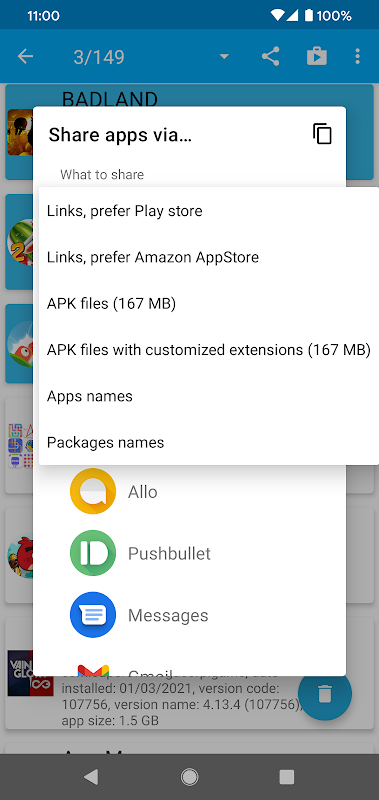The image size is (379, 800).
Task: Tap the copy to clipboard icon
Action: click(x=322, y=134)
